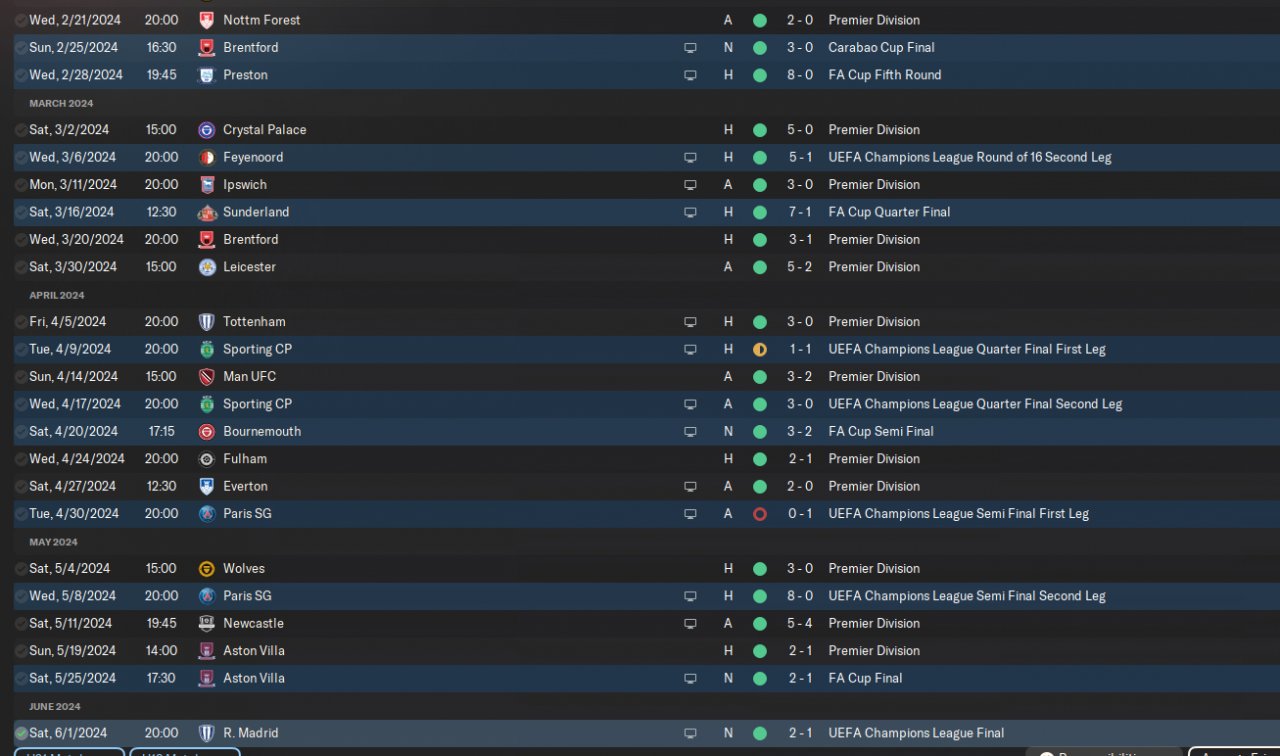Viewport: 1280px width, 756px height.
Task: Click the draw result indicator for Sporting CP
Action: point(760,349)
